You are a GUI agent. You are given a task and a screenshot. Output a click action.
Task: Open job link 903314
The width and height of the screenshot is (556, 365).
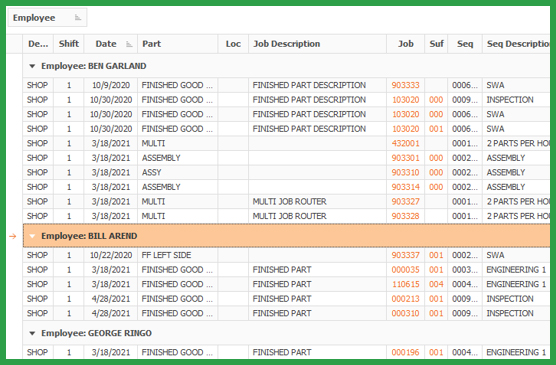coord(405,187)
